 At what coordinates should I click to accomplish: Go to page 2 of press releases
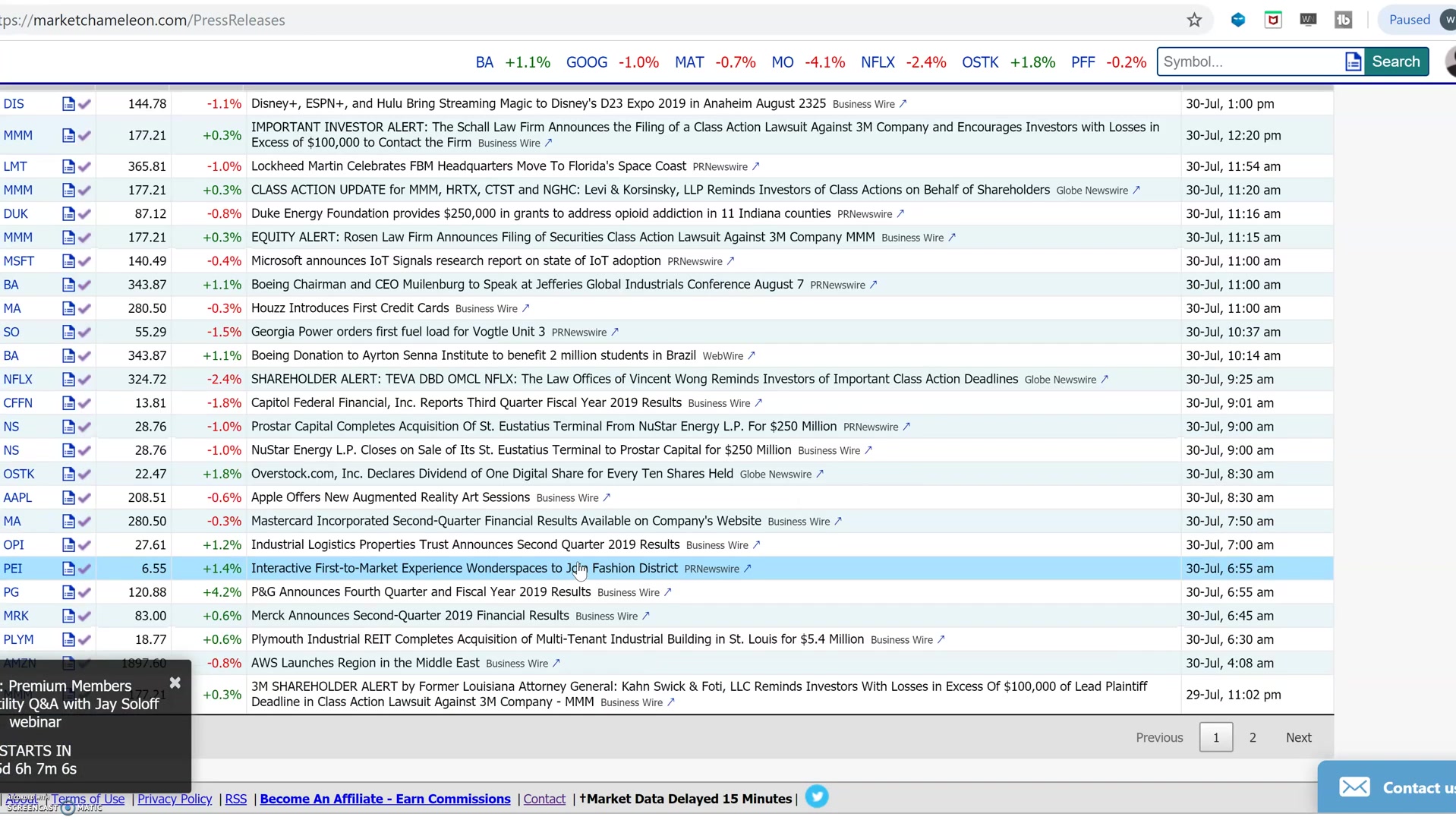(1253, 736)
